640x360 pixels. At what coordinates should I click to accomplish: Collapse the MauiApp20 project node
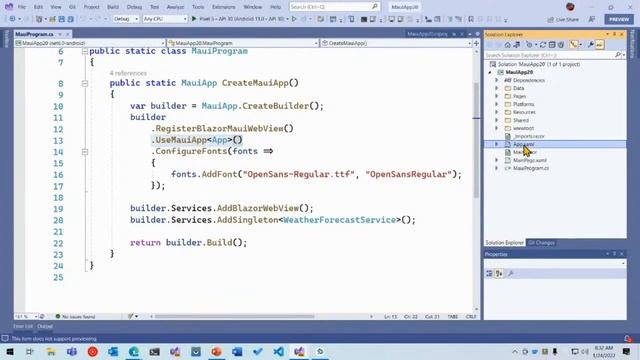click(490, 72)
